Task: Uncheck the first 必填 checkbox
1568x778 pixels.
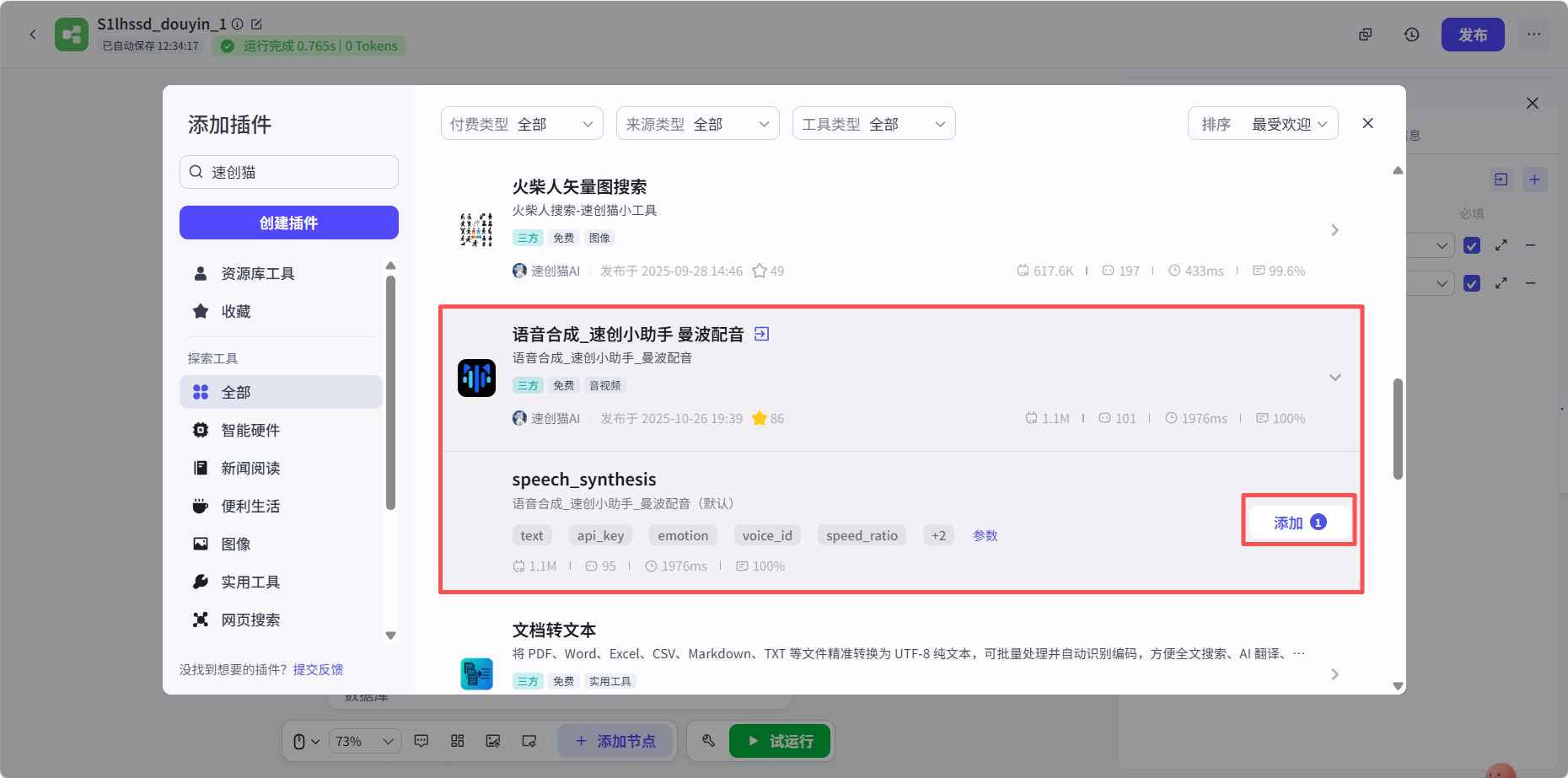Action: coord(1472,245)
